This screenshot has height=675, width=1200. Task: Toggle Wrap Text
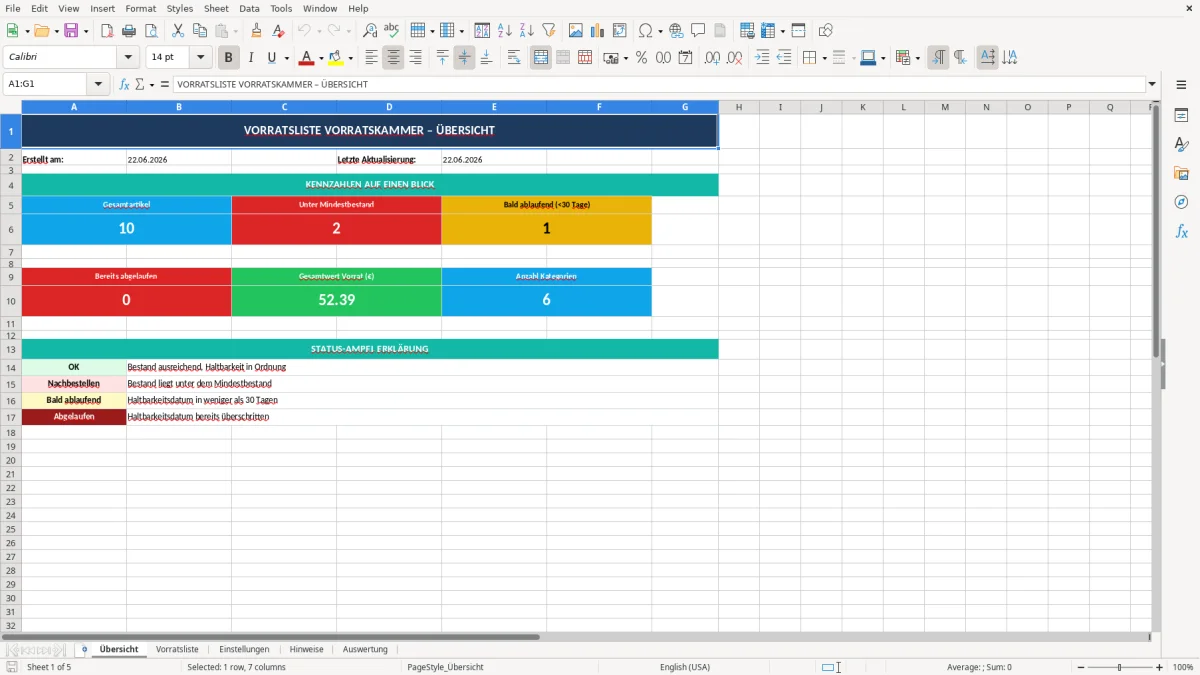(514, 58)
